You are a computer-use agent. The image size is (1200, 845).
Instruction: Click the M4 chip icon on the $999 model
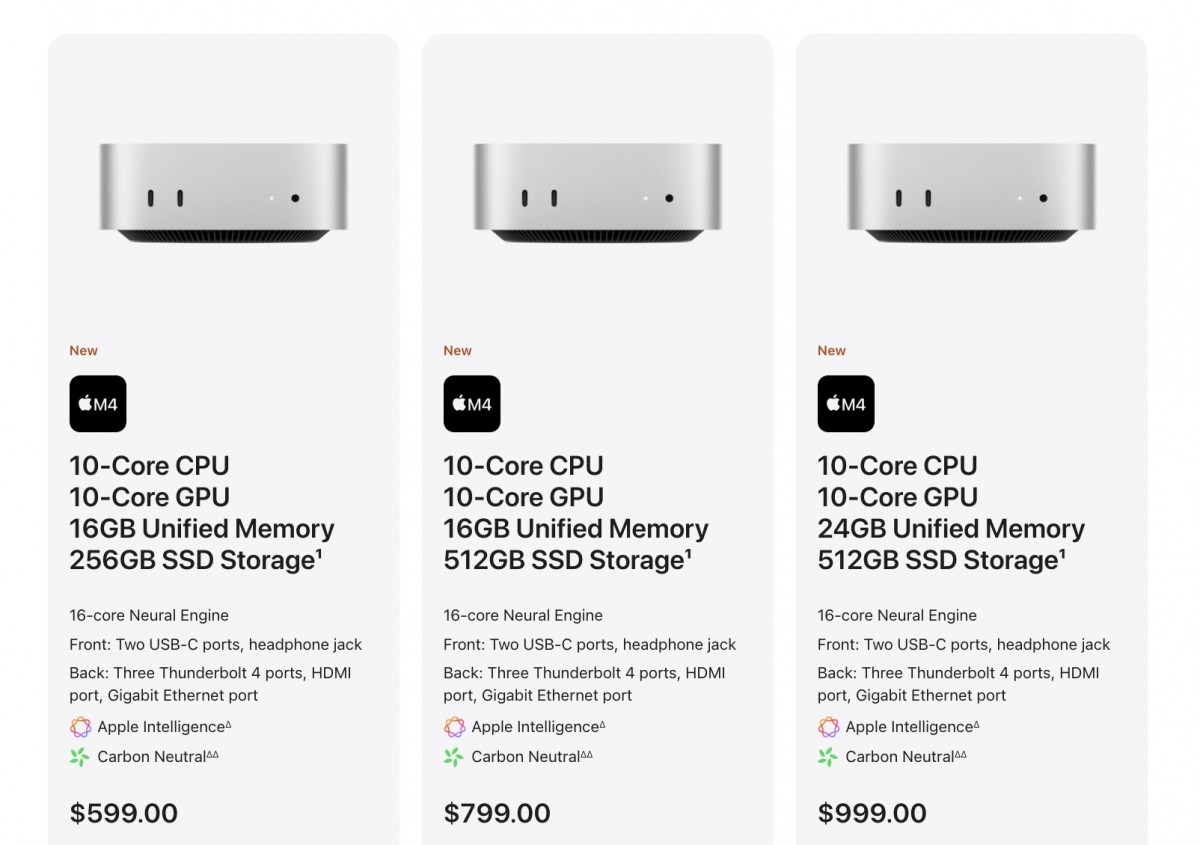tap(846, 404)
